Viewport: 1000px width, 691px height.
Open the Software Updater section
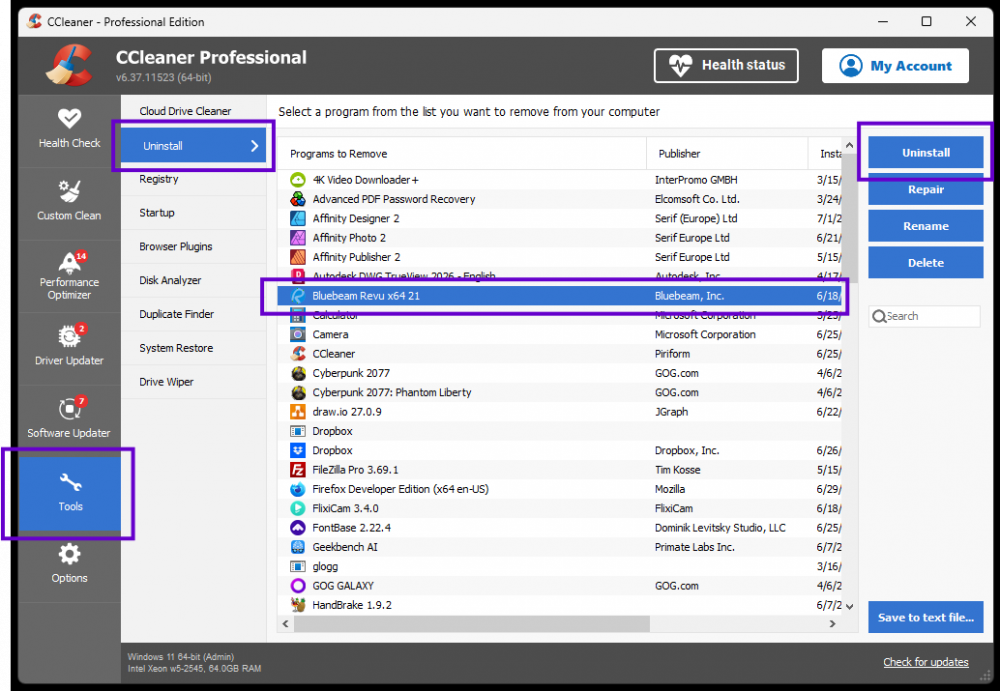[70, 420]
